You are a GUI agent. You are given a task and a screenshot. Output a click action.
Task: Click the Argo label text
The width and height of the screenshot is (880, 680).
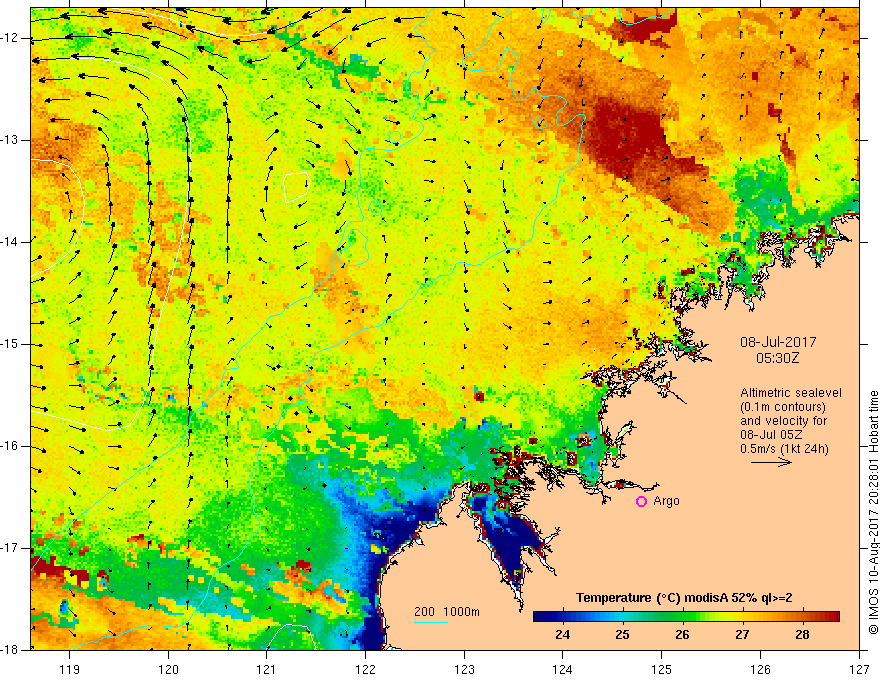point(666,501)
